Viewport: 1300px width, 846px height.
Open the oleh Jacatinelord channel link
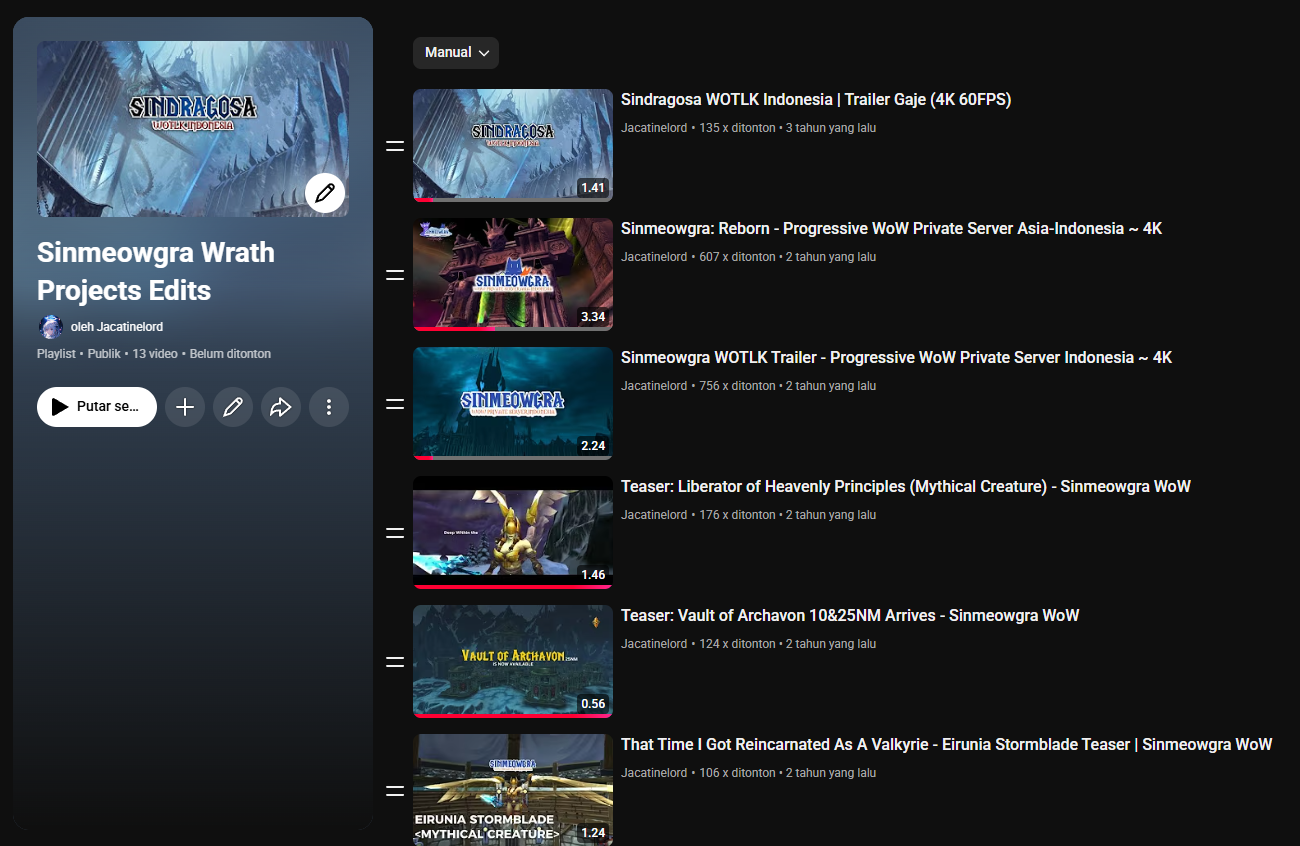[117, 327]
